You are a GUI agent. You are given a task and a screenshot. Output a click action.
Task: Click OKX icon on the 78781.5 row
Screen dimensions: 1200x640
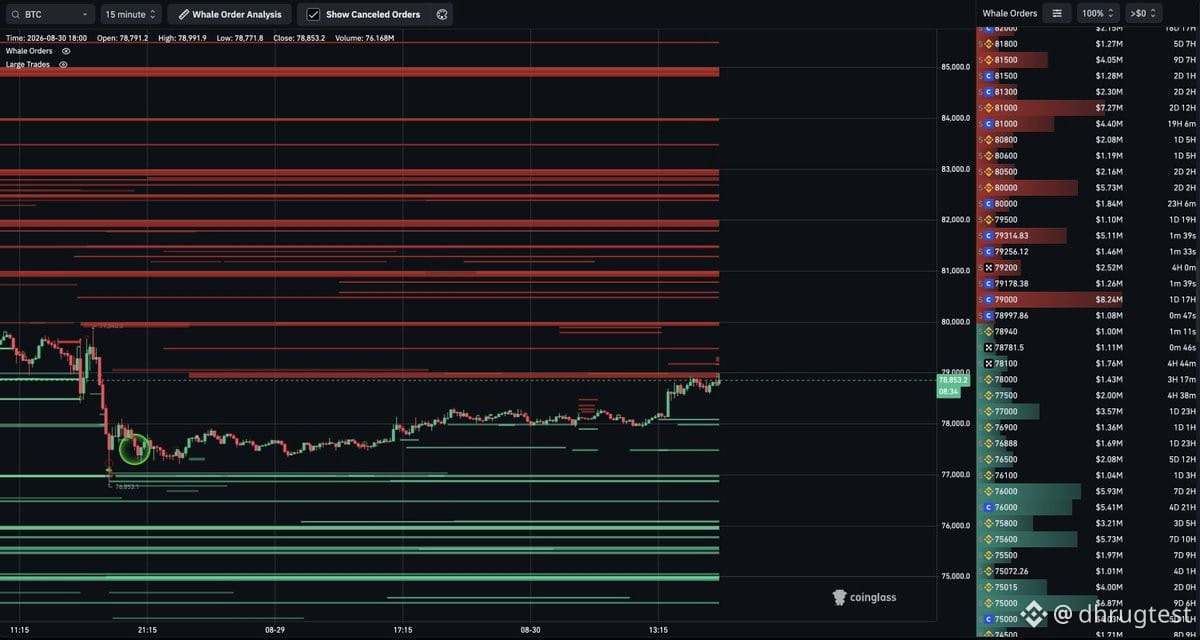click(987, 348)
